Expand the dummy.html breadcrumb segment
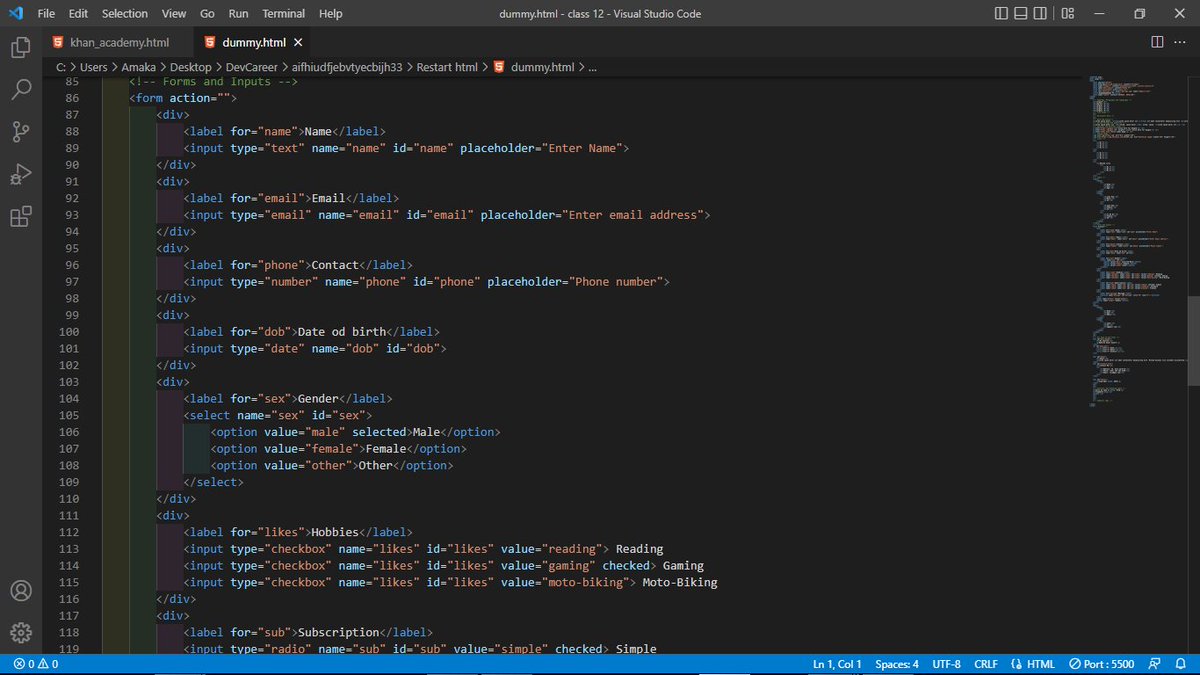This screenshot has height=675, width=1200. coord(542,67)
